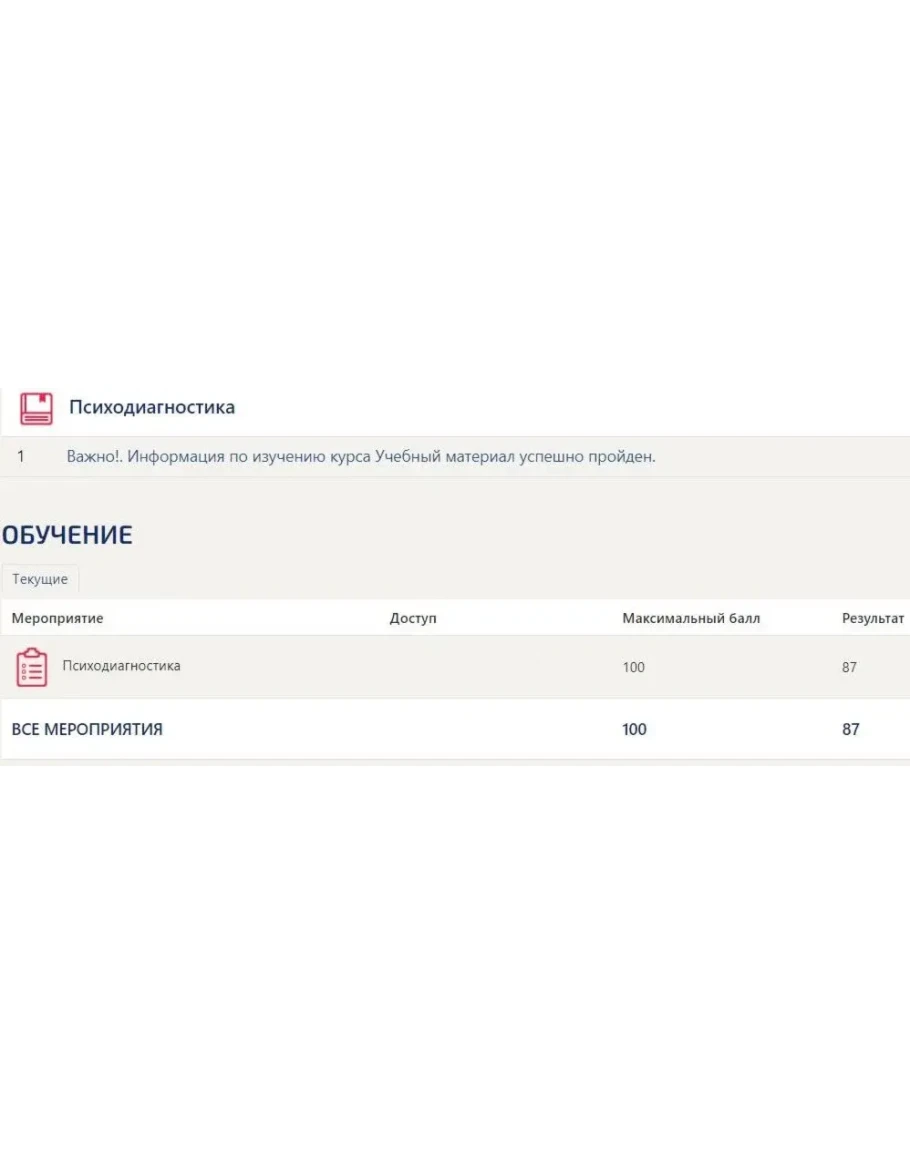Select item number 1 in the course list

pyautogui.click(x=21, y=457)
